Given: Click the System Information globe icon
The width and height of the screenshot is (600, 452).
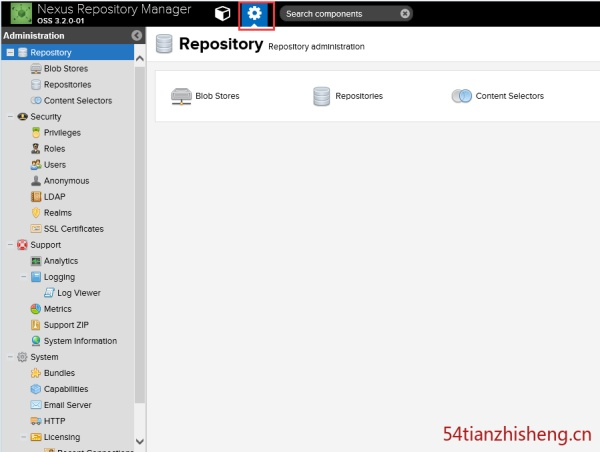Looking at the screenshot, I should [36, 341].
